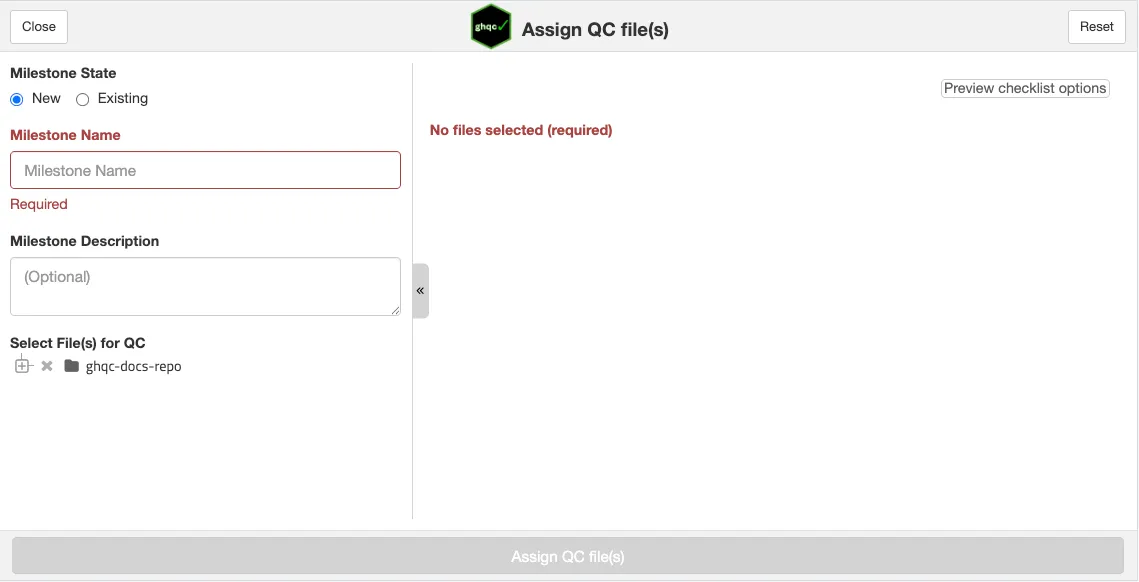Click the X icon beside ghqc-docs-repo folder
This screenshot has width=1139, height=582.
coord(47,366)
